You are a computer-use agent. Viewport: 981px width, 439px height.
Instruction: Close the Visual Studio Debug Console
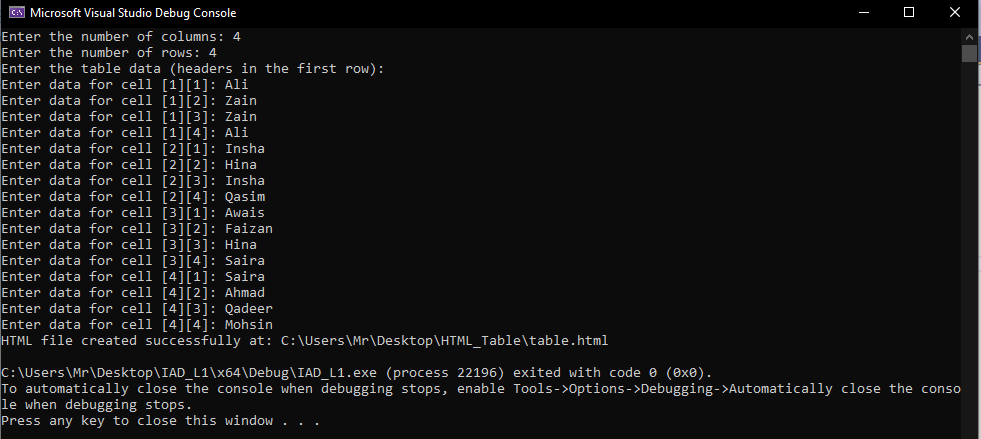[955, 13]
